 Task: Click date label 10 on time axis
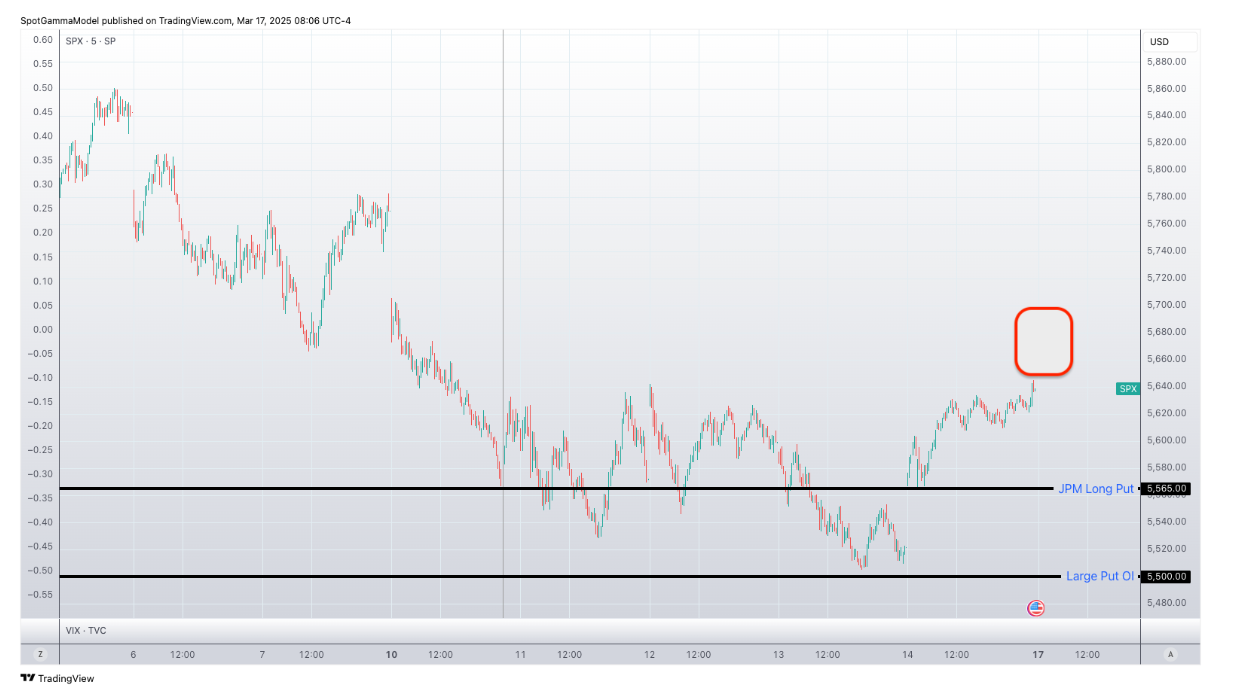391,655
